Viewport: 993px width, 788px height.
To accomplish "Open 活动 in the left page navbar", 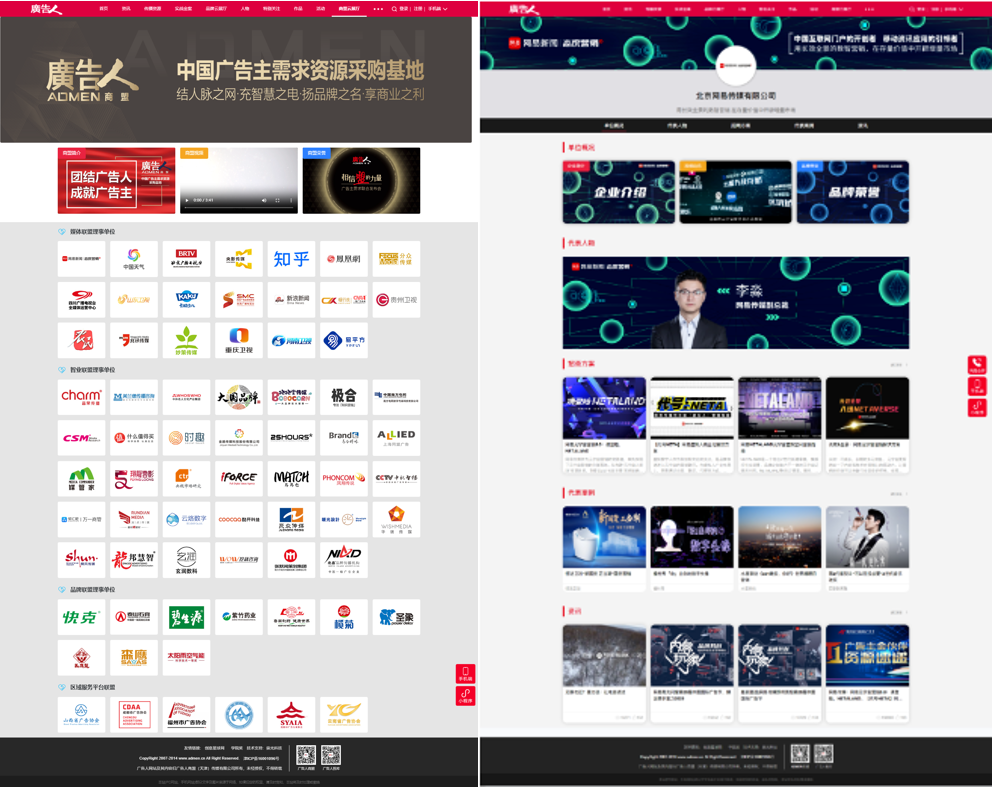I will pyautogui.click(x=320, y=9).
